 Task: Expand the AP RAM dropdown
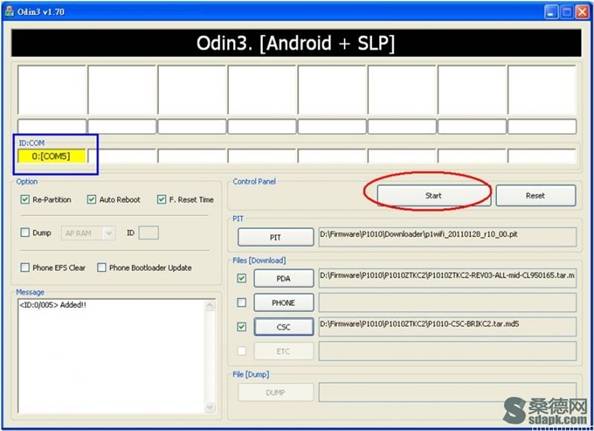[109, 233]
